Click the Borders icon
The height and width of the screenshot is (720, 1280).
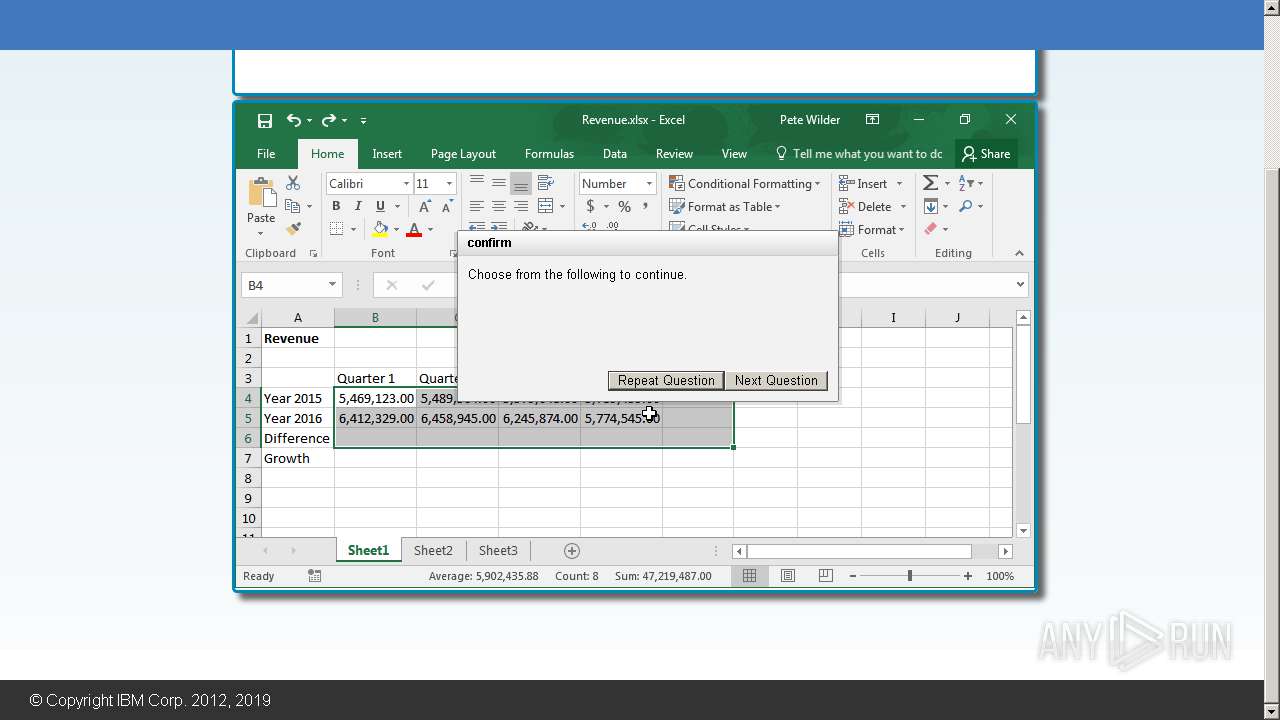(x=336, y=229)
